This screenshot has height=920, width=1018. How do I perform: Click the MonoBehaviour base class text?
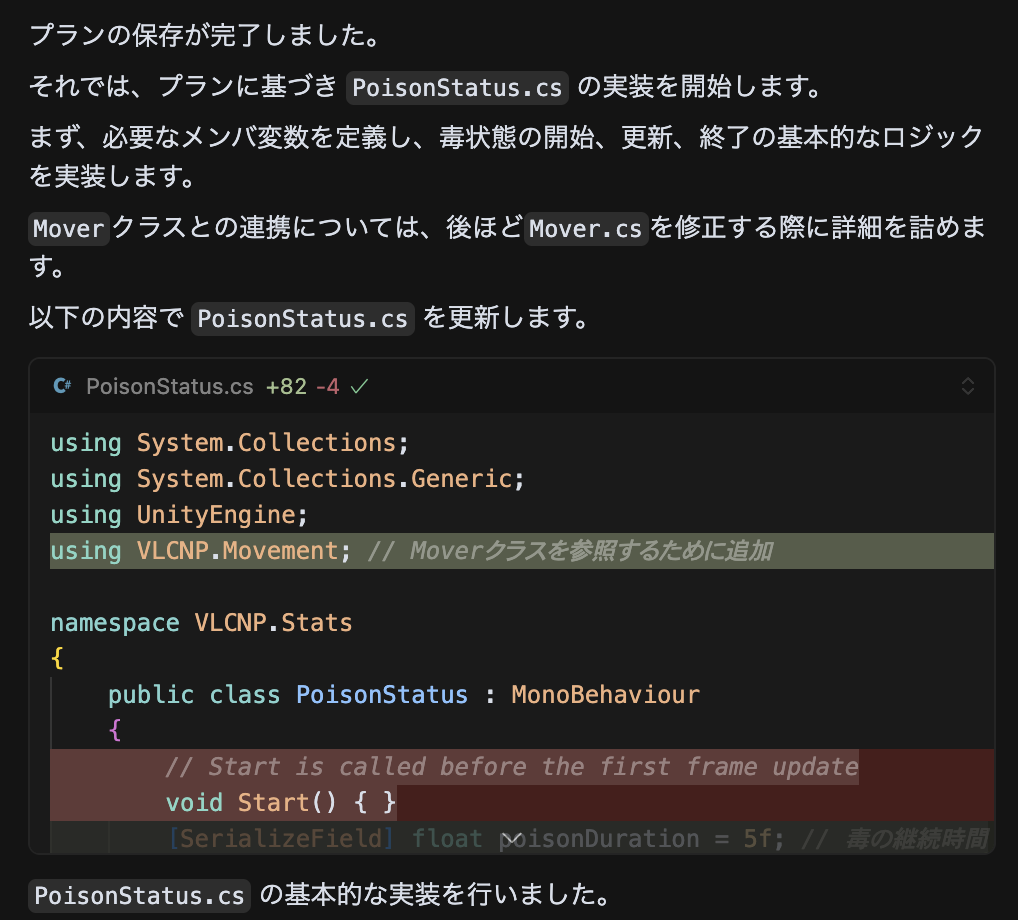(606, 694)
